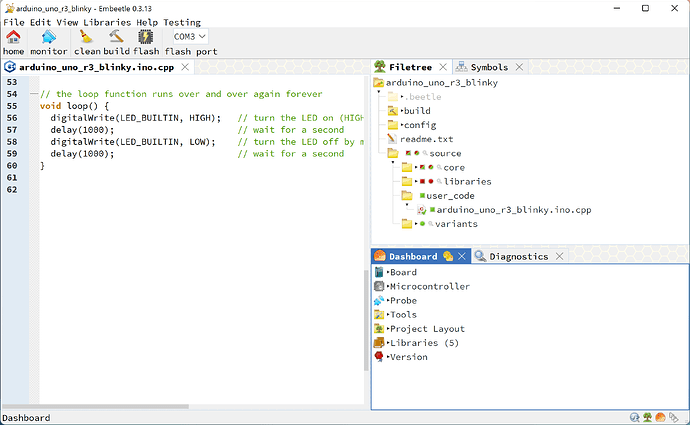Open the Libraries menu
690x425 pixels.
pyautogui.click(x=107, y=22)
